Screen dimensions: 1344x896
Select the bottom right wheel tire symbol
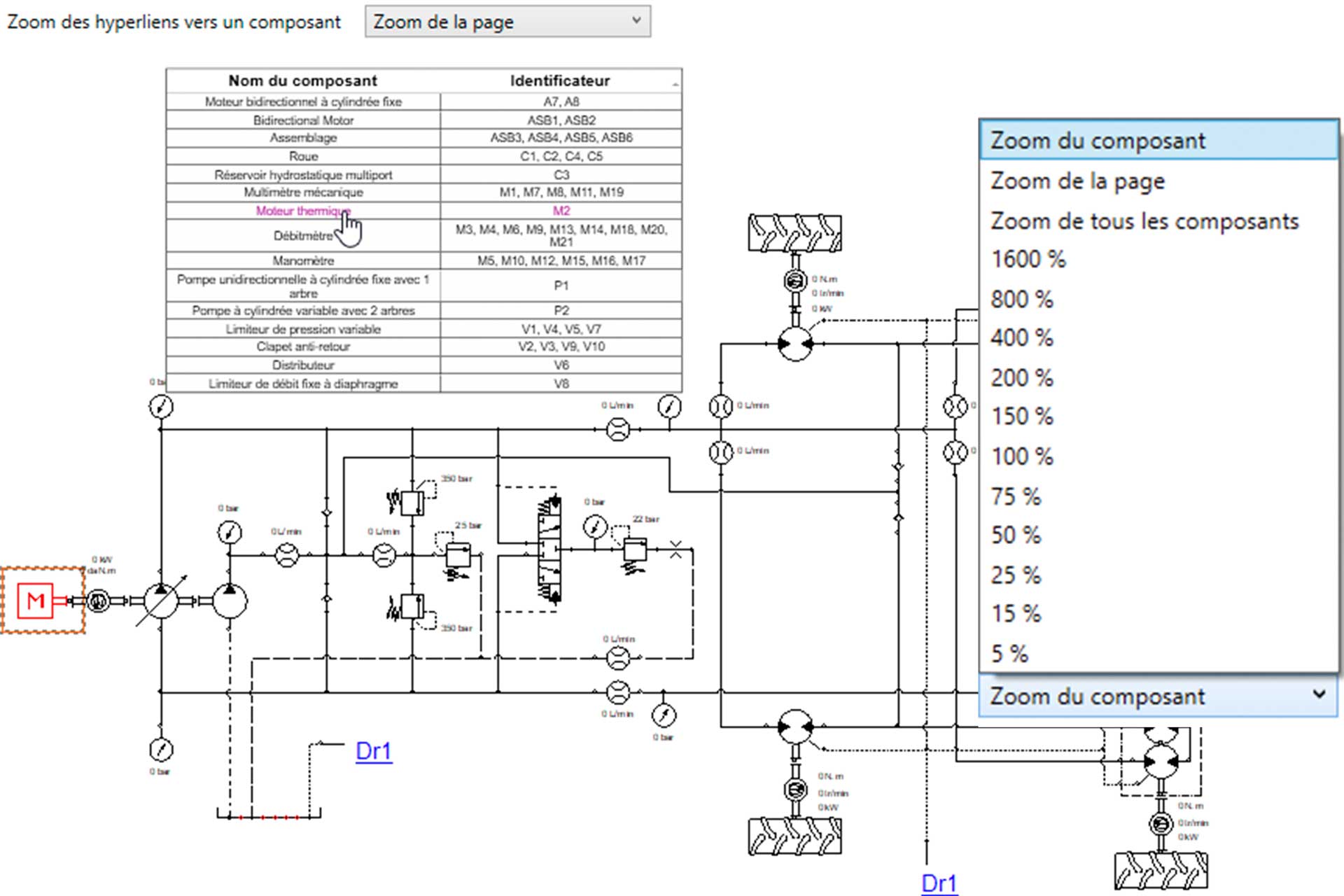[1161, 870]
